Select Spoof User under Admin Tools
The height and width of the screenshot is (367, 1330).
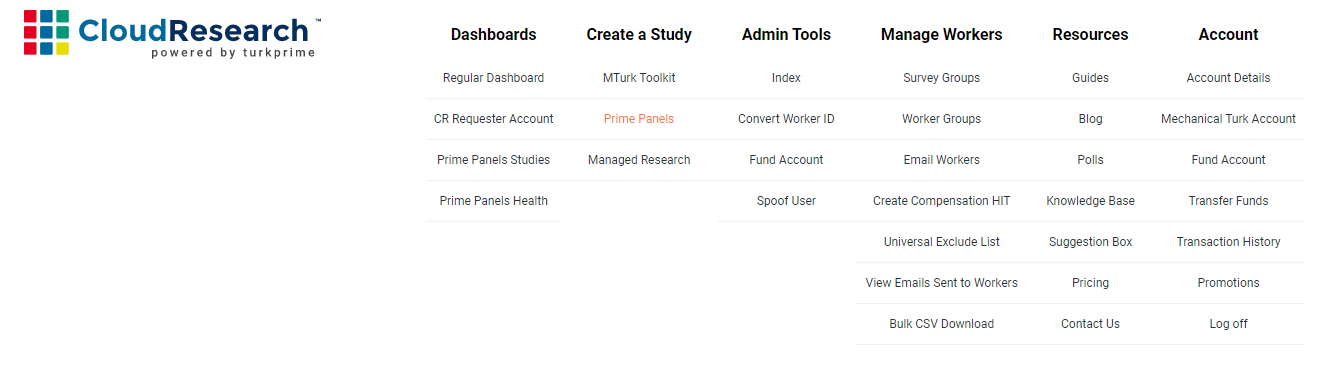coord(786,201)
